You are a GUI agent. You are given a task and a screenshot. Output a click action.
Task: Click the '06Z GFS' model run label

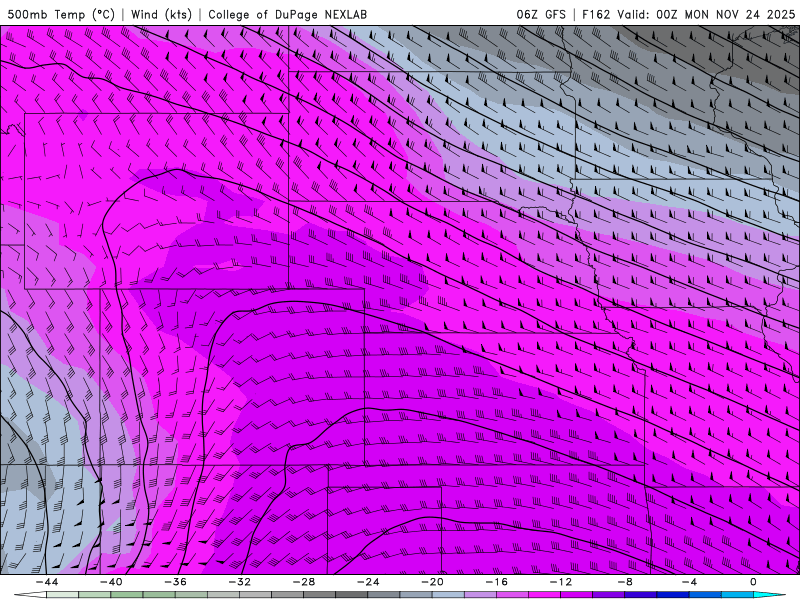coord(541,15)
